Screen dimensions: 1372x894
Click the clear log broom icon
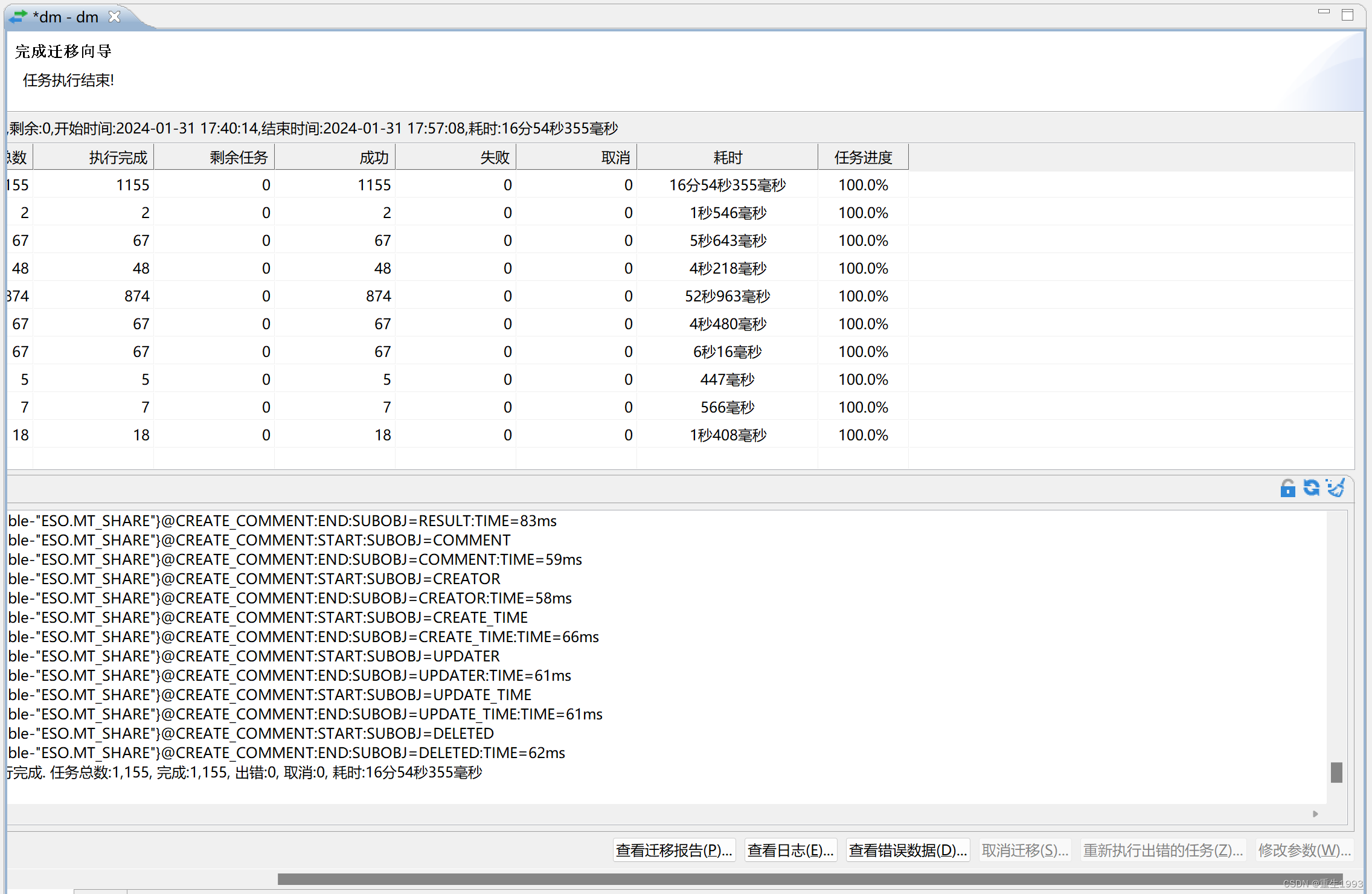pyautogui.click(x=1335, y=487)
